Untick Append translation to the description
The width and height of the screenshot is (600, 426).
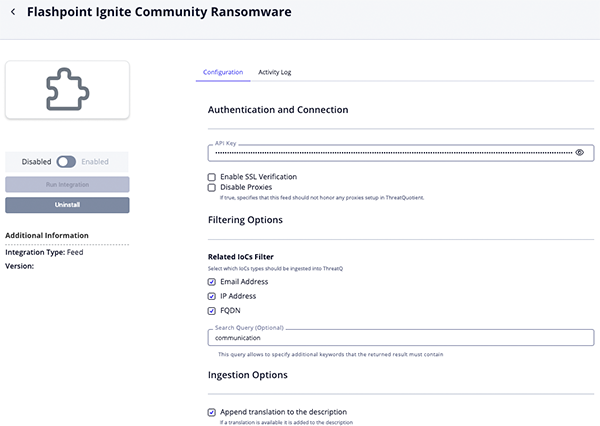point(211,412)
